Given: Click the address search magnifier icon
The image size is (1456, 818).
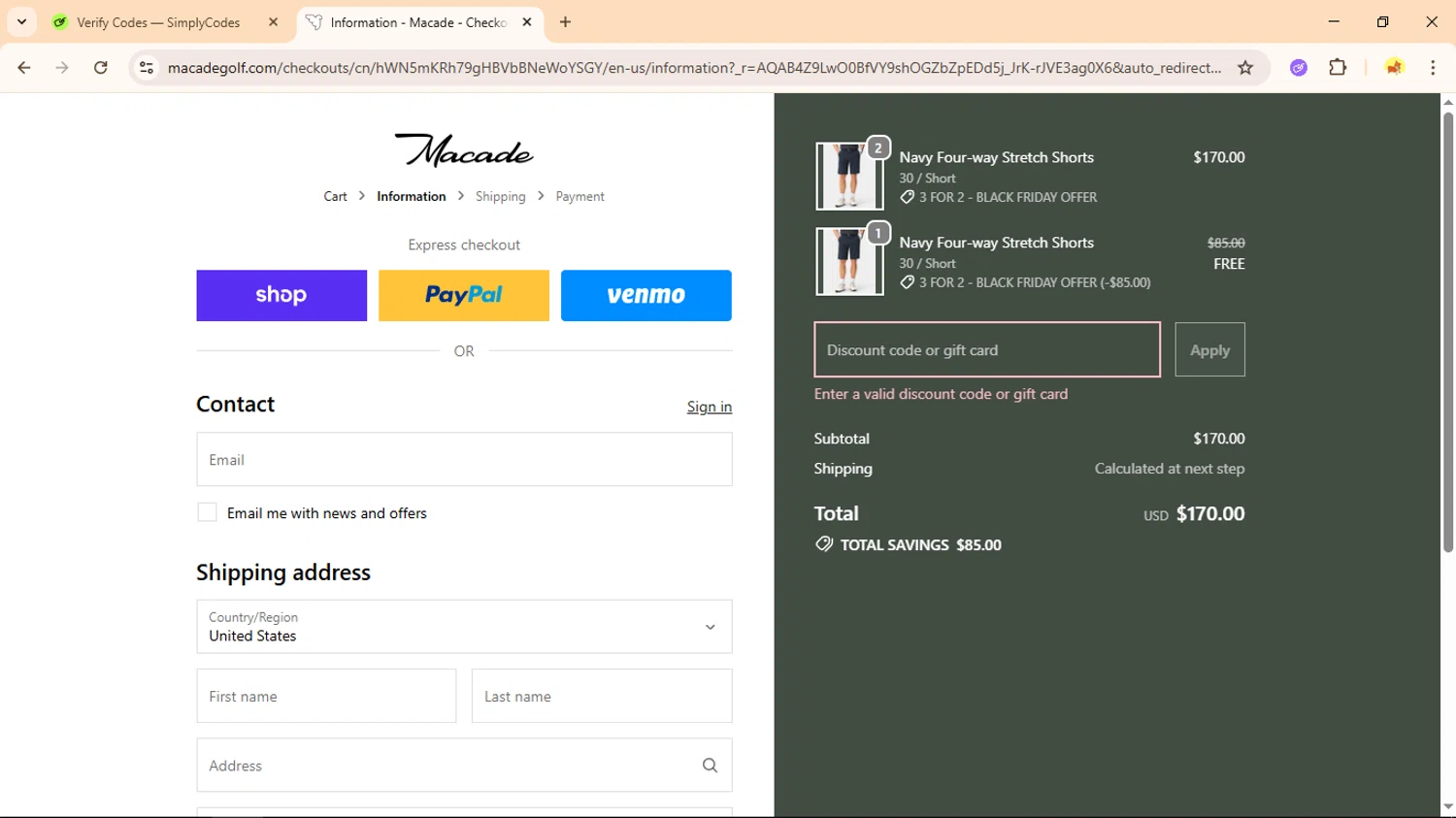Looking at the screenshot, I should (x=710, y=766).
